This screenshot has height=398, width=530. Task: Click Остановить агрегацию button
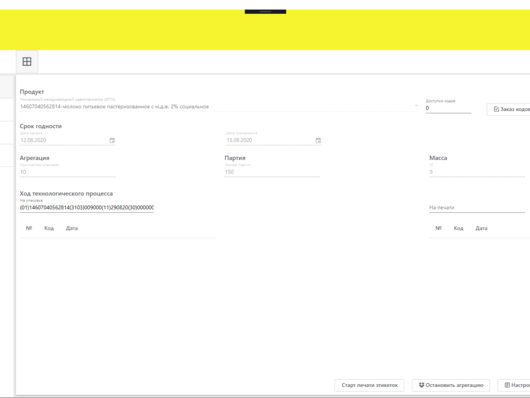point(451,385)
